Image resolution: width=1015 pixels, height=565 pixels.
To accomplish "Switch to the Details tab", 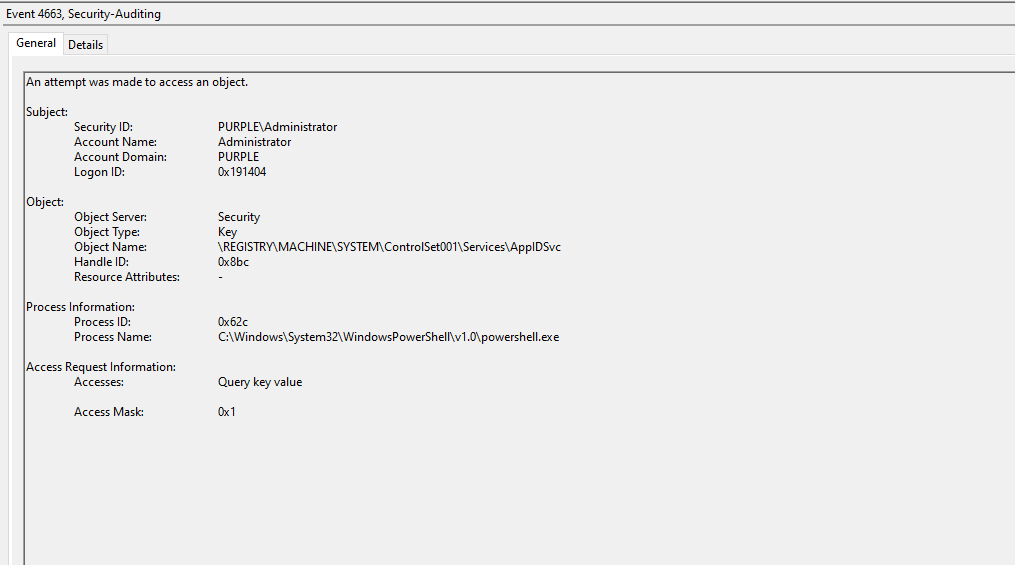I will 85,45.
